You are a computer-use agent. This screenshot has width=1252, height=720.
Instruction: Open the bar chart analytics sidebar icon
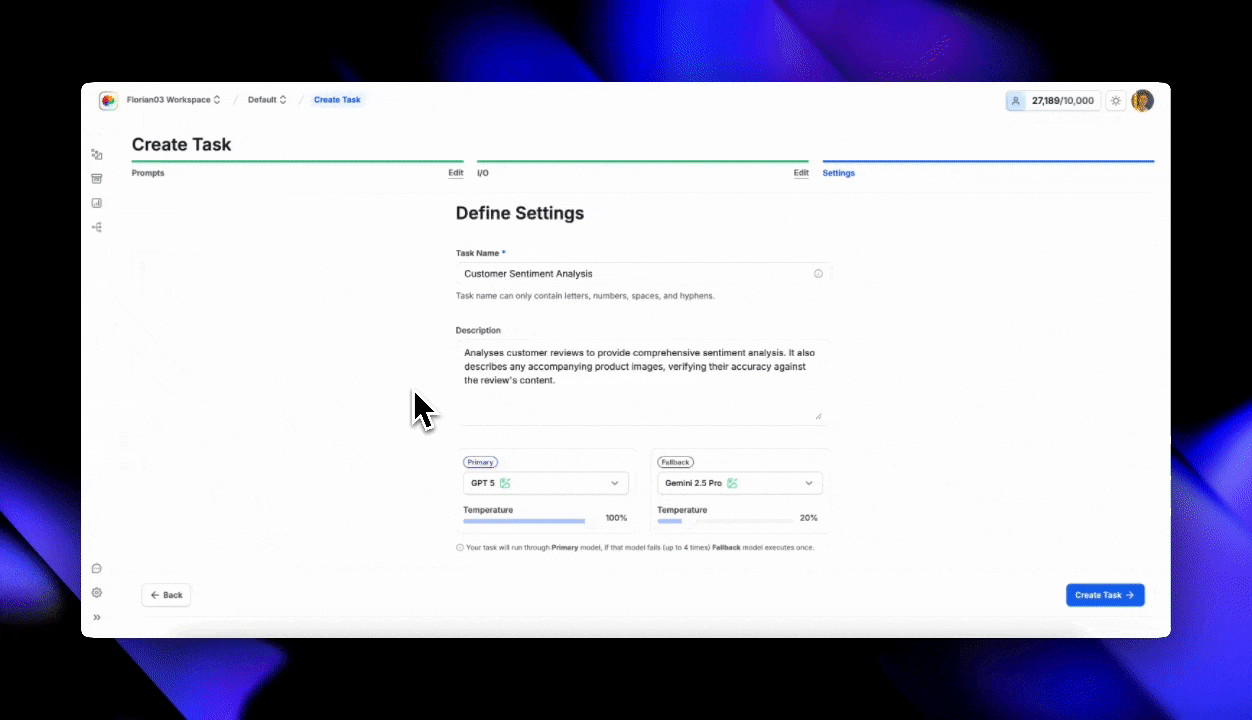[97, 203]
